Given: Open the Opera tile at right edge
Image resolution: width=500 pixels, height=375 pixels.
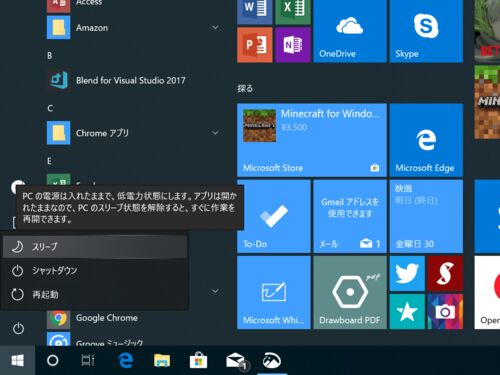Looking at the screenshot, I should point(487,292).
